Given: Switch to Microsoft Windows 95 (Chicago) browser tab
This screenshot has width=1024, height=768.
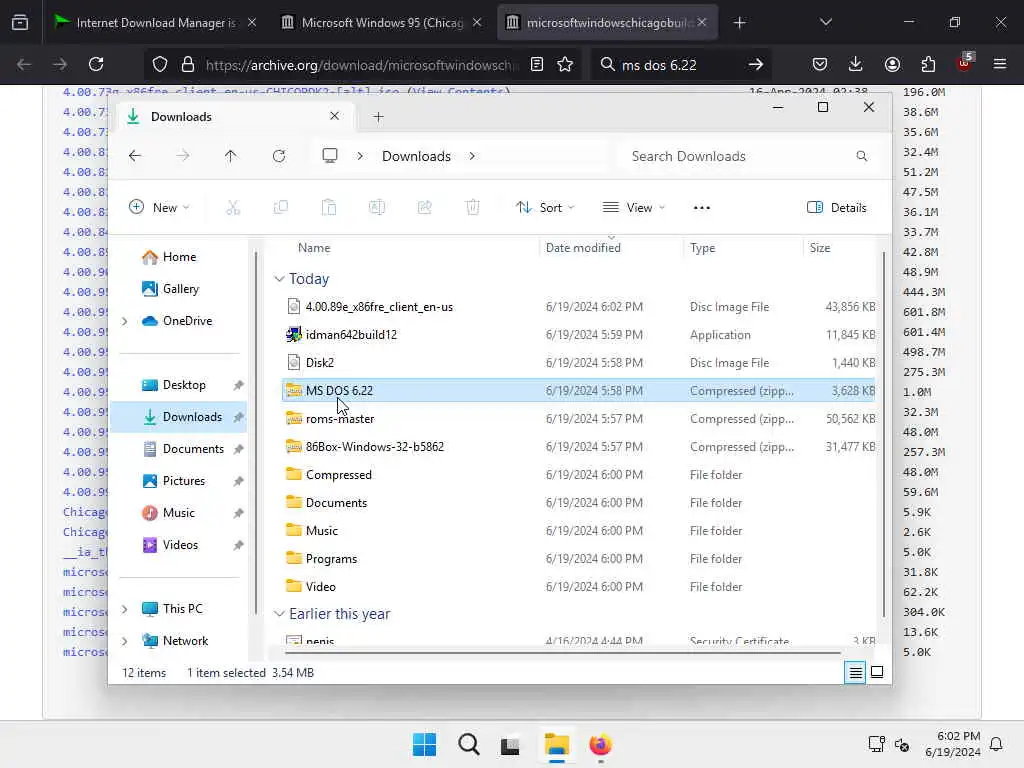Looking at the screenshot, I should [382, 22].
